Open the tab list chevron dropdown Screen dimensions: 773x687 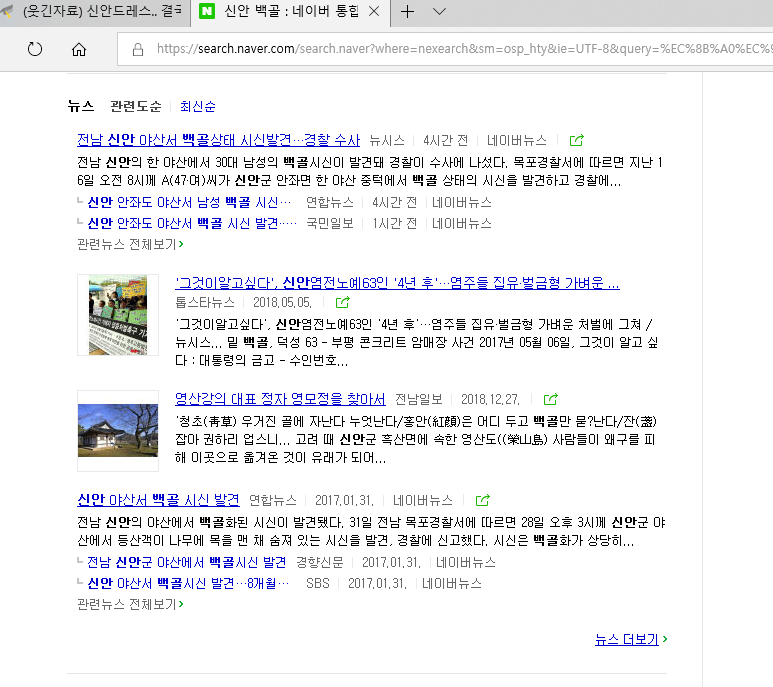[439, 12]
